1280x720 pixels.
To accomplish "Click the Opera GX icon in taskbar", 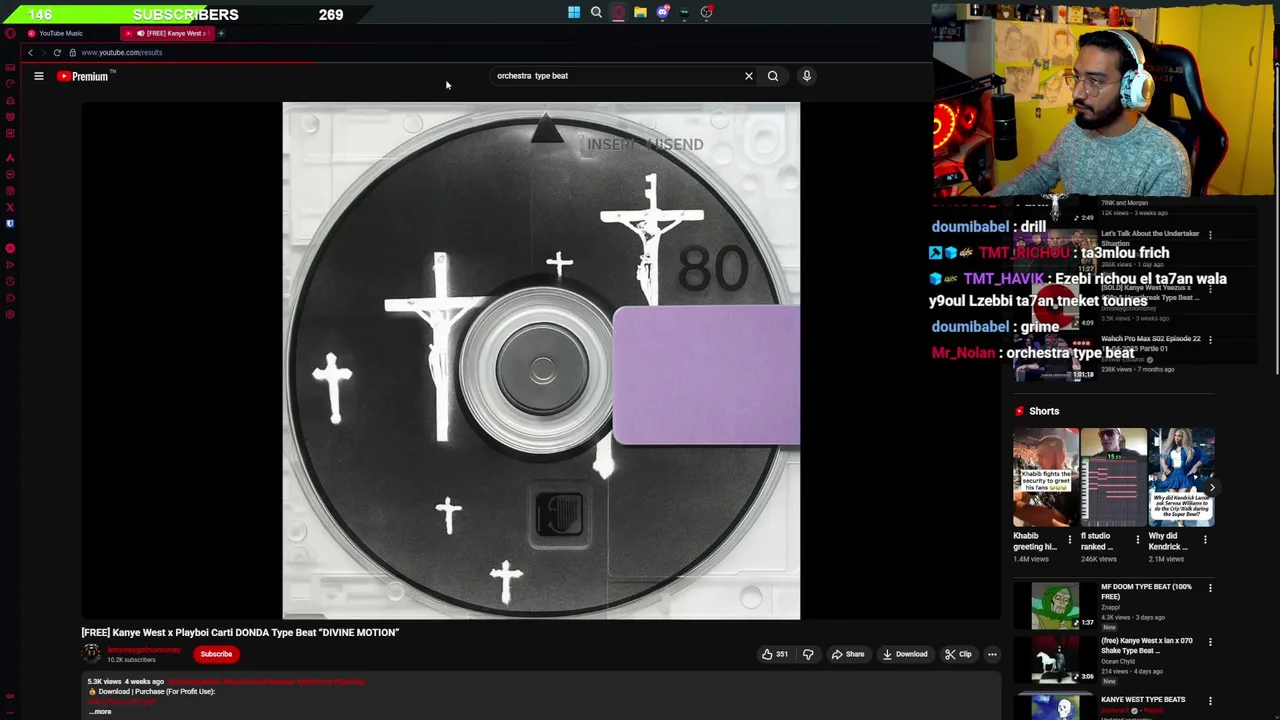I will click(618, 13).
